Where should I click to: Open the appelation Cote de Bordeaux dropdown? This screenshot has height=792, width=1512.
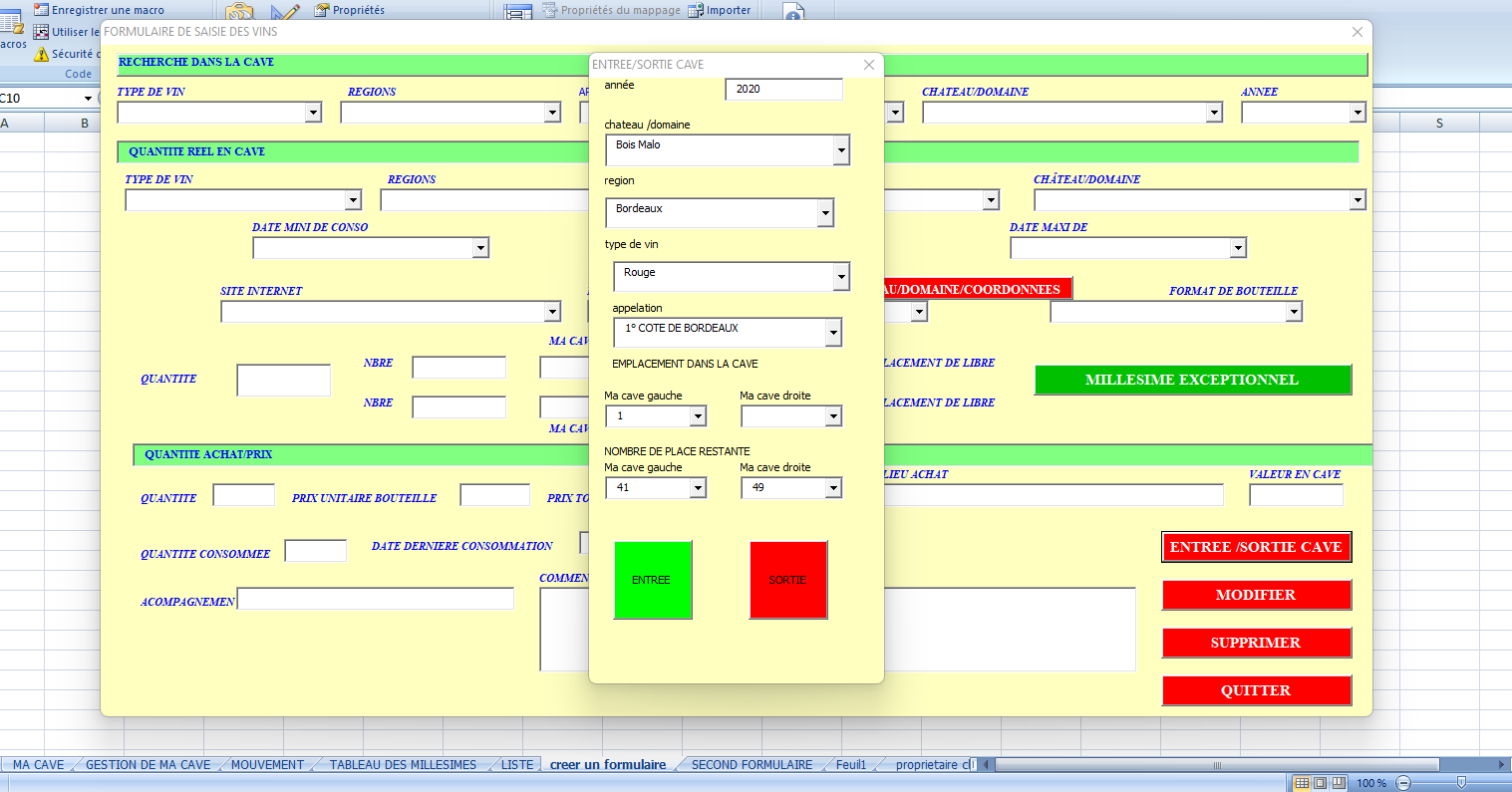(833, 333)
